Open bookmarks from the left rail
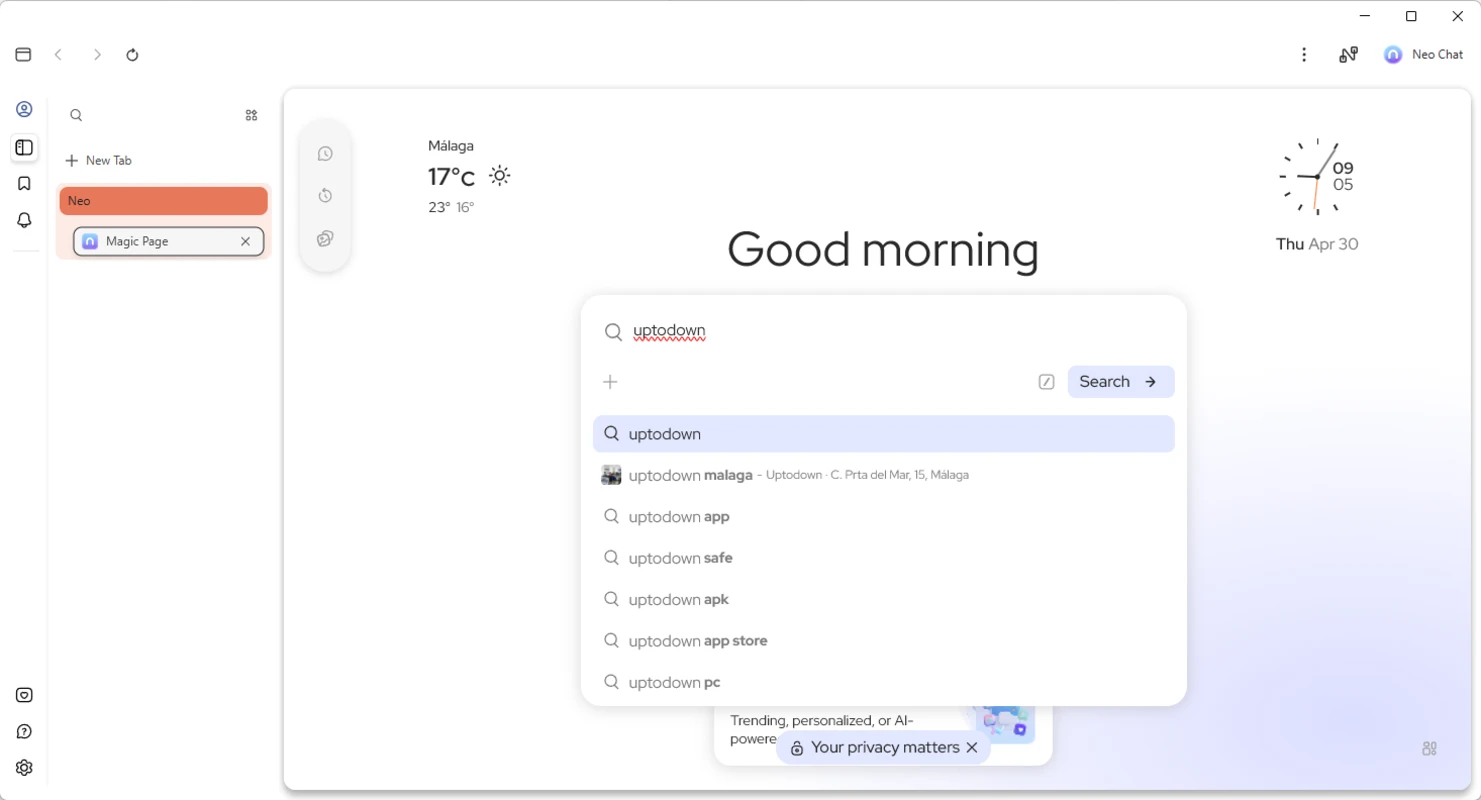The image size is (1481, 800). [25, 184]
